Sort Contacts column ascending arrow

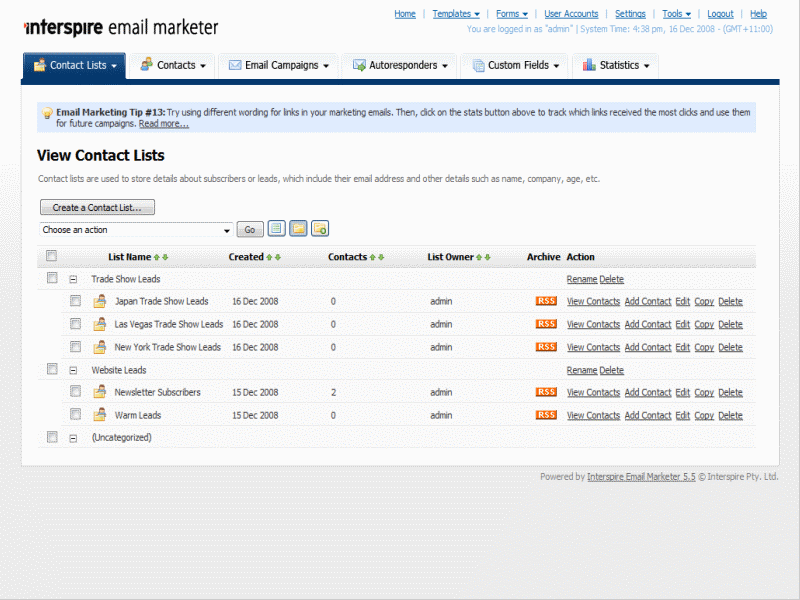pos(373,258)
